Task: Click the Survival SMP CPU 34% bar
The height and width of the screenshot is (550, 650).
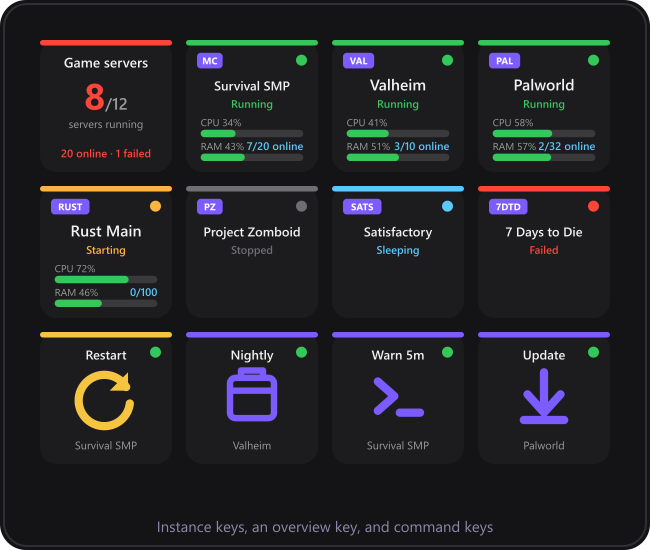Action: [x=252, y=133]
